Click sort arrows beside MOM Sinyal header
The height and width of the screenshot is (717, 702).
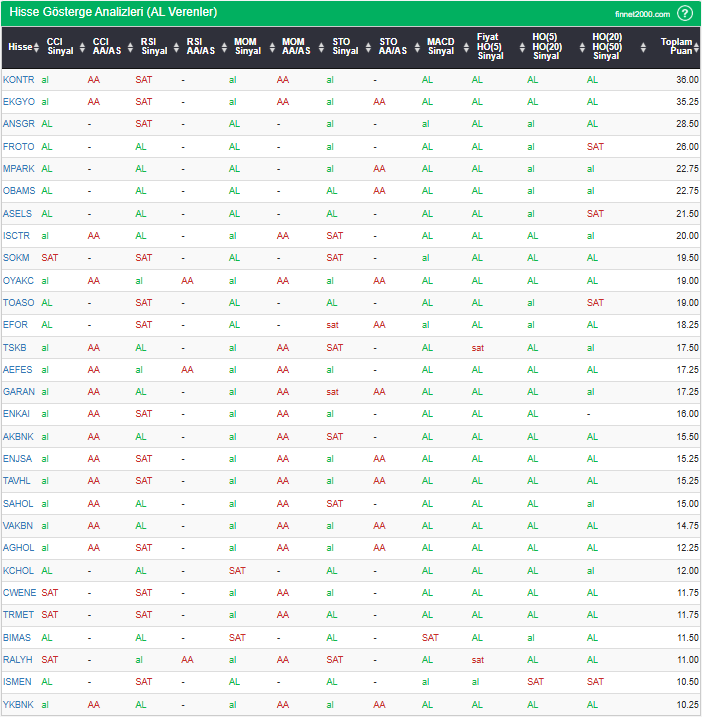click(x=271, y=47)
